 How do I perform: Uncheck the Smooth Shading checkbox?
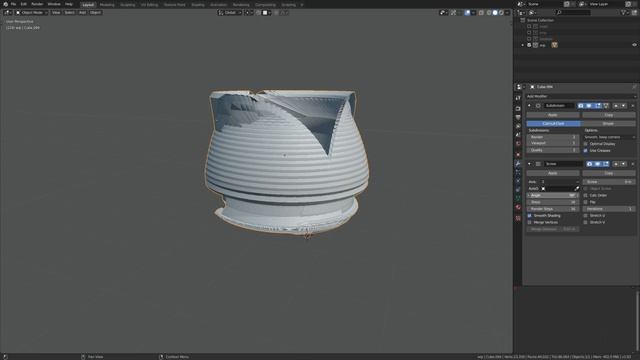530,216
